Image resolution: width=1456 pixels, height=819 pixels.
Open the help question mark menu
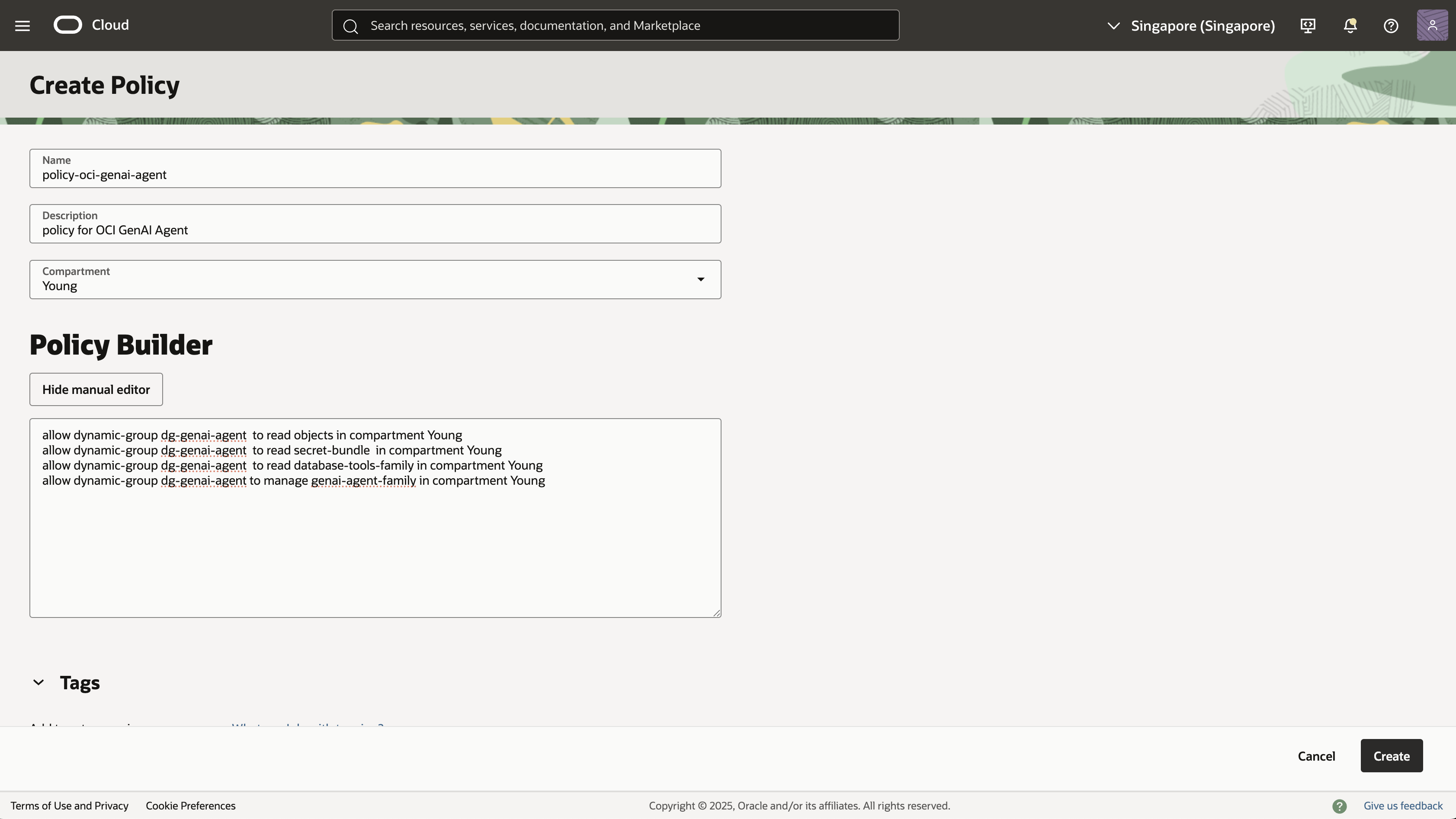coord(1391,26)
